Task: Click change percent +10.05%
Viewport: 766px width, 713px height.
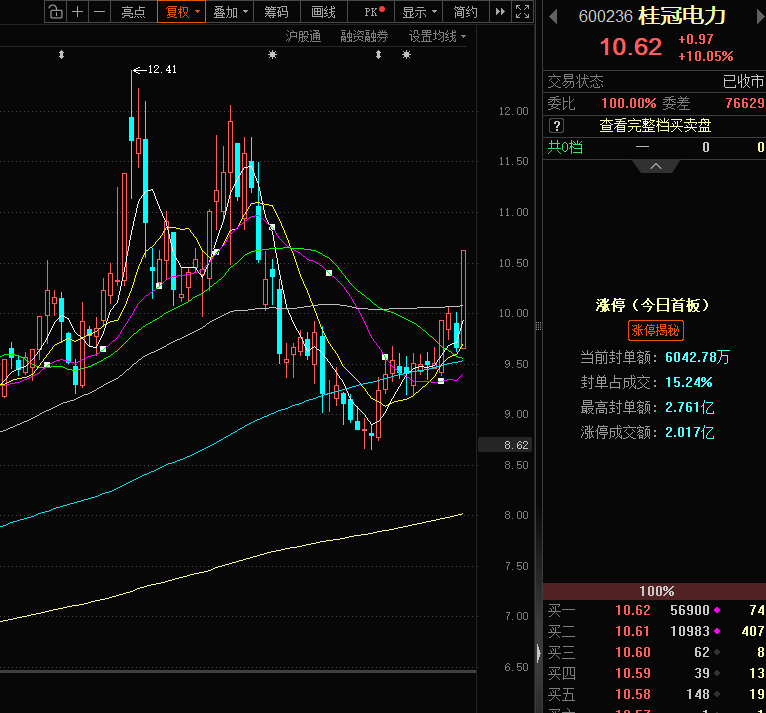Action: (705, 56)
